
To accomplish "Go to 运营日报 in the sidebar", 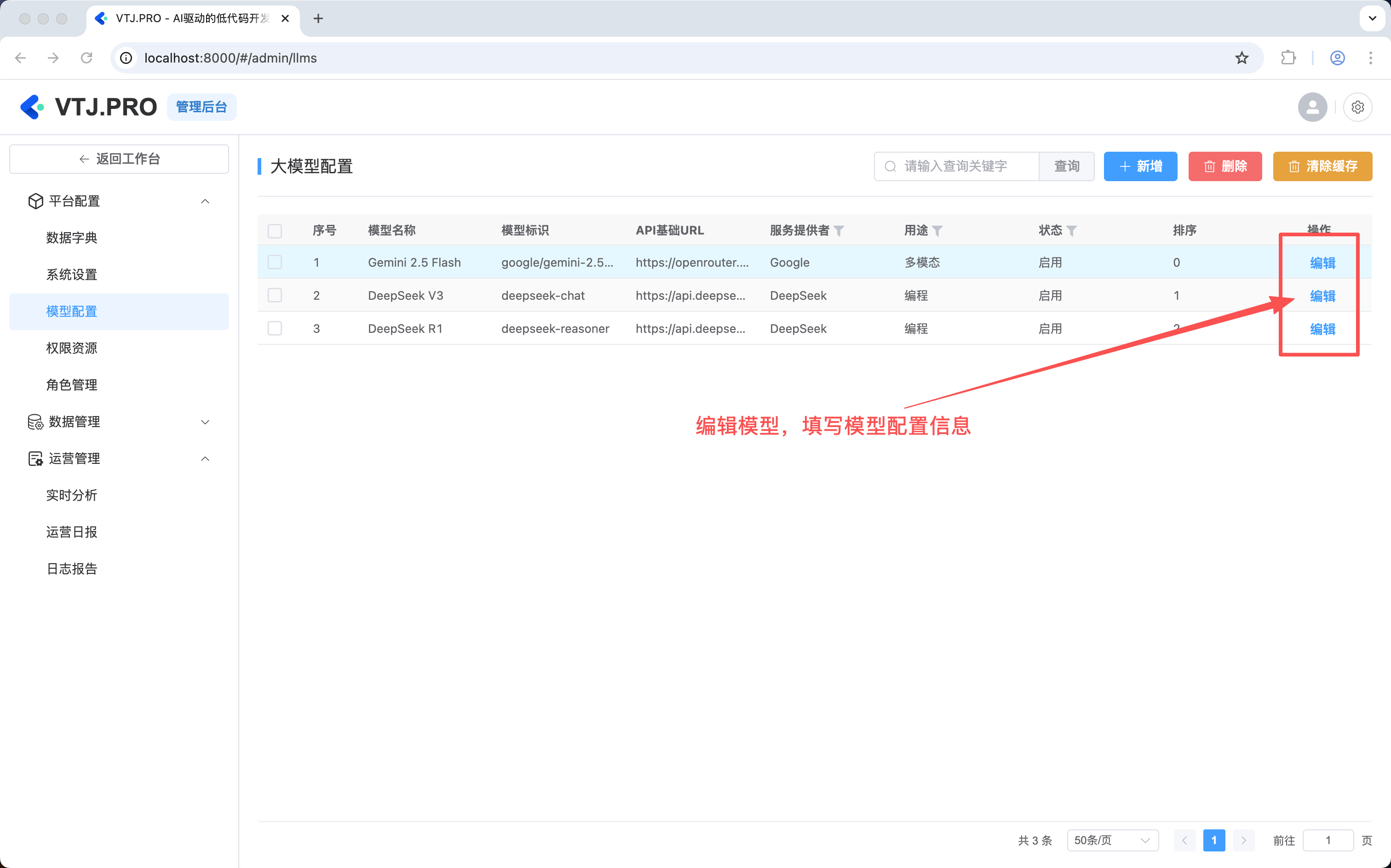I will click(x=72, y=532).
